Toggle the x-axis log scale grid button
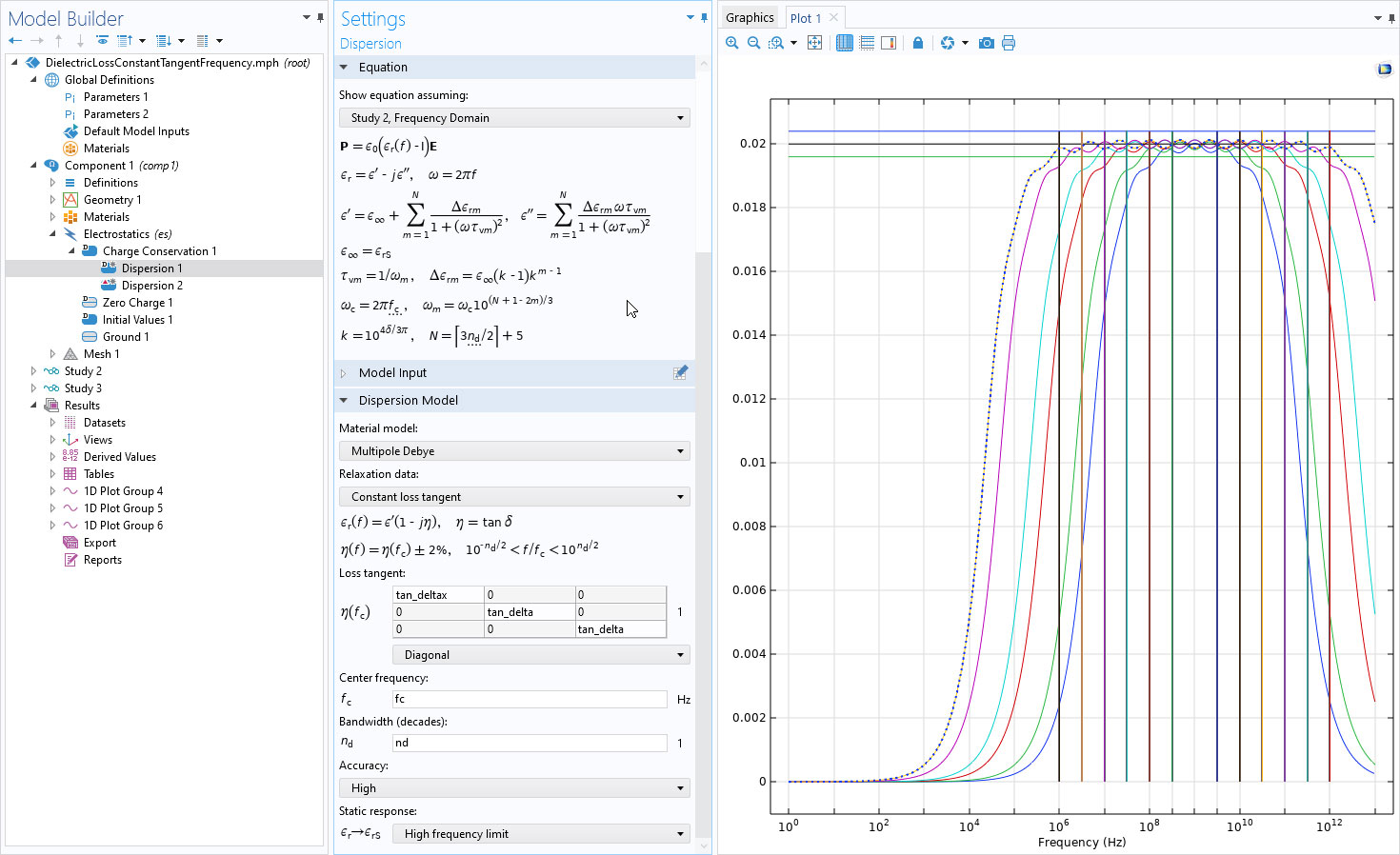1400x855 pixels. (844, 43)
